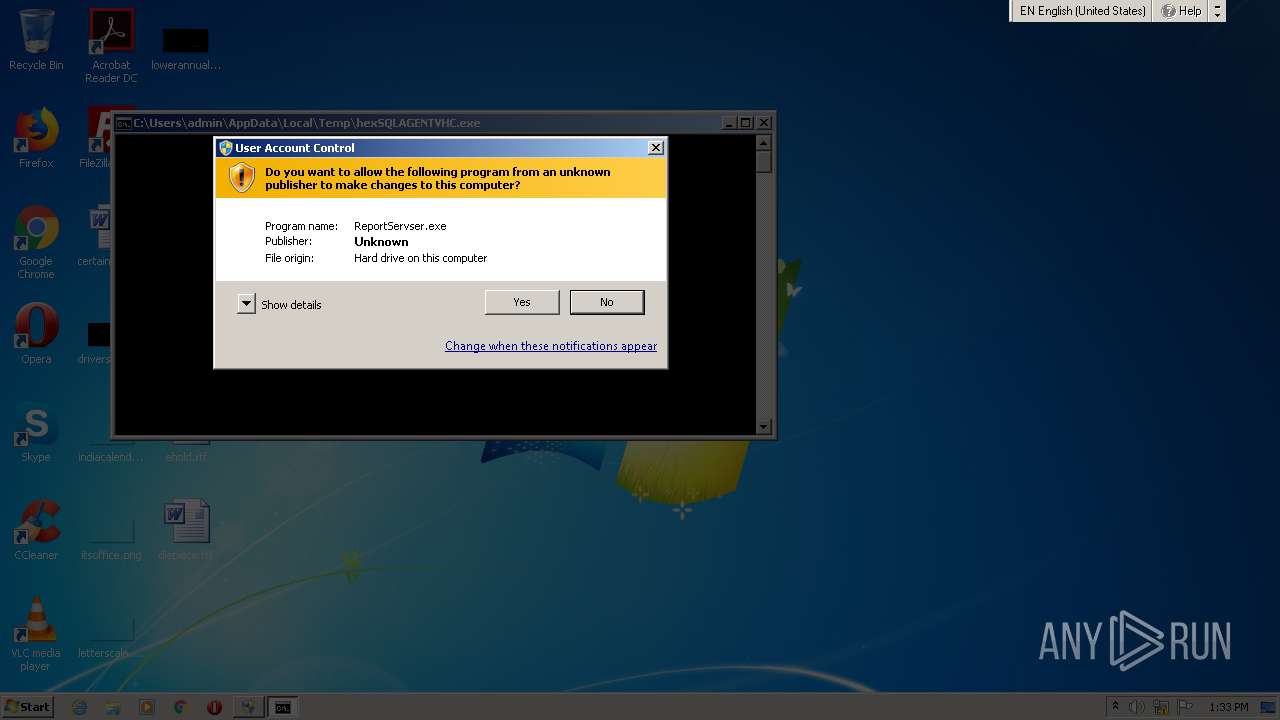Open the Recycle Bin desktop icon
Viewport: 1280px width, 720px height.
coord(36,40)
